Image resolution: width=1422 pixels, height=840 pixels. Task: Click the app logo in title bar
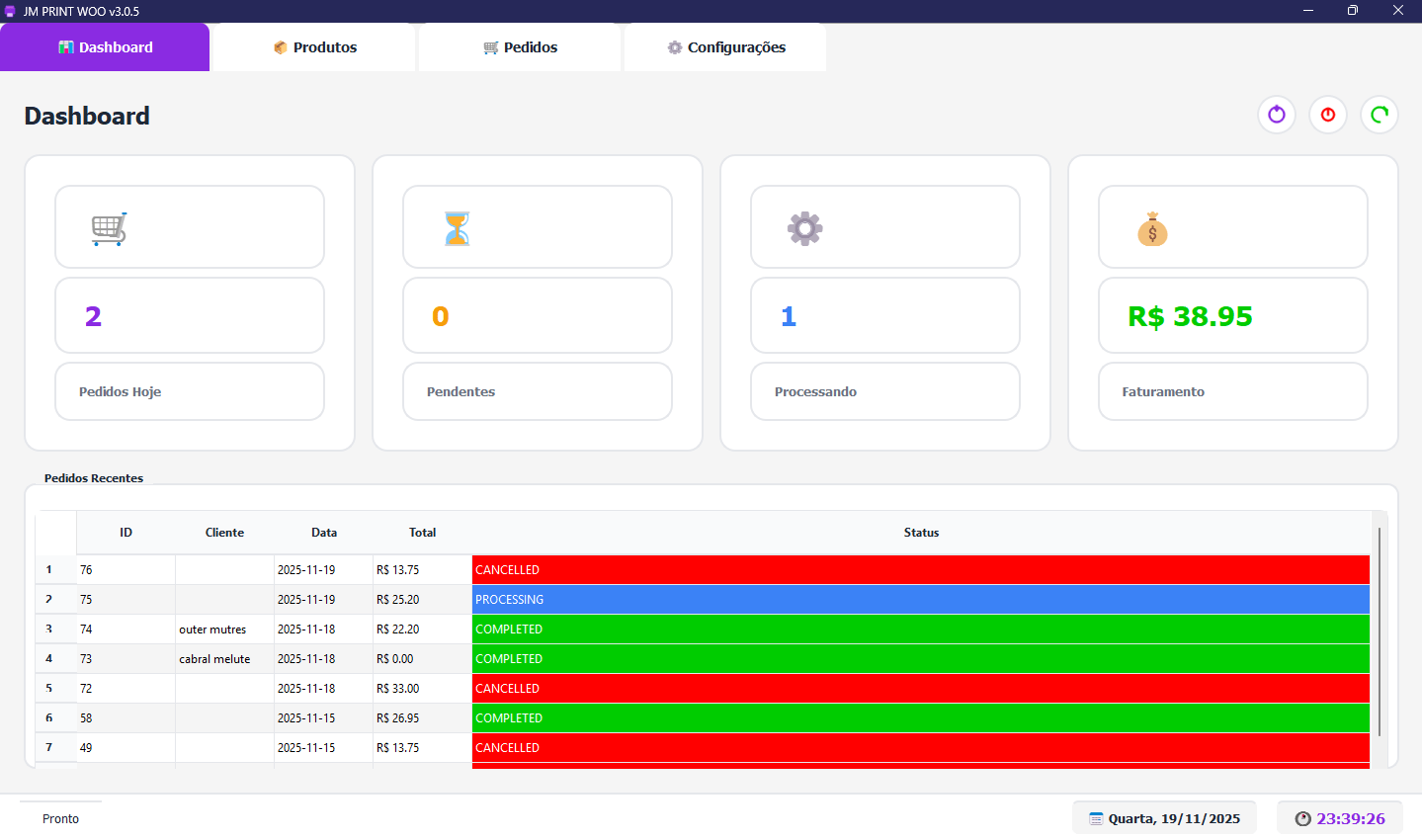(x=10, y=11)
